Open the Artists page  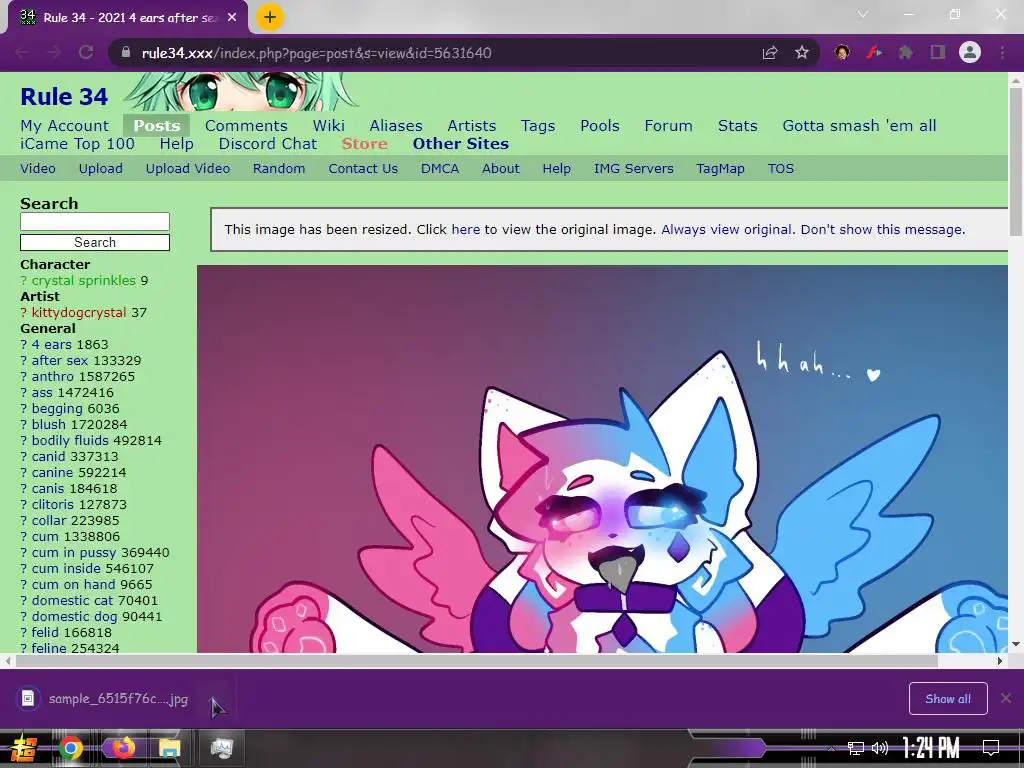[472, 125]
